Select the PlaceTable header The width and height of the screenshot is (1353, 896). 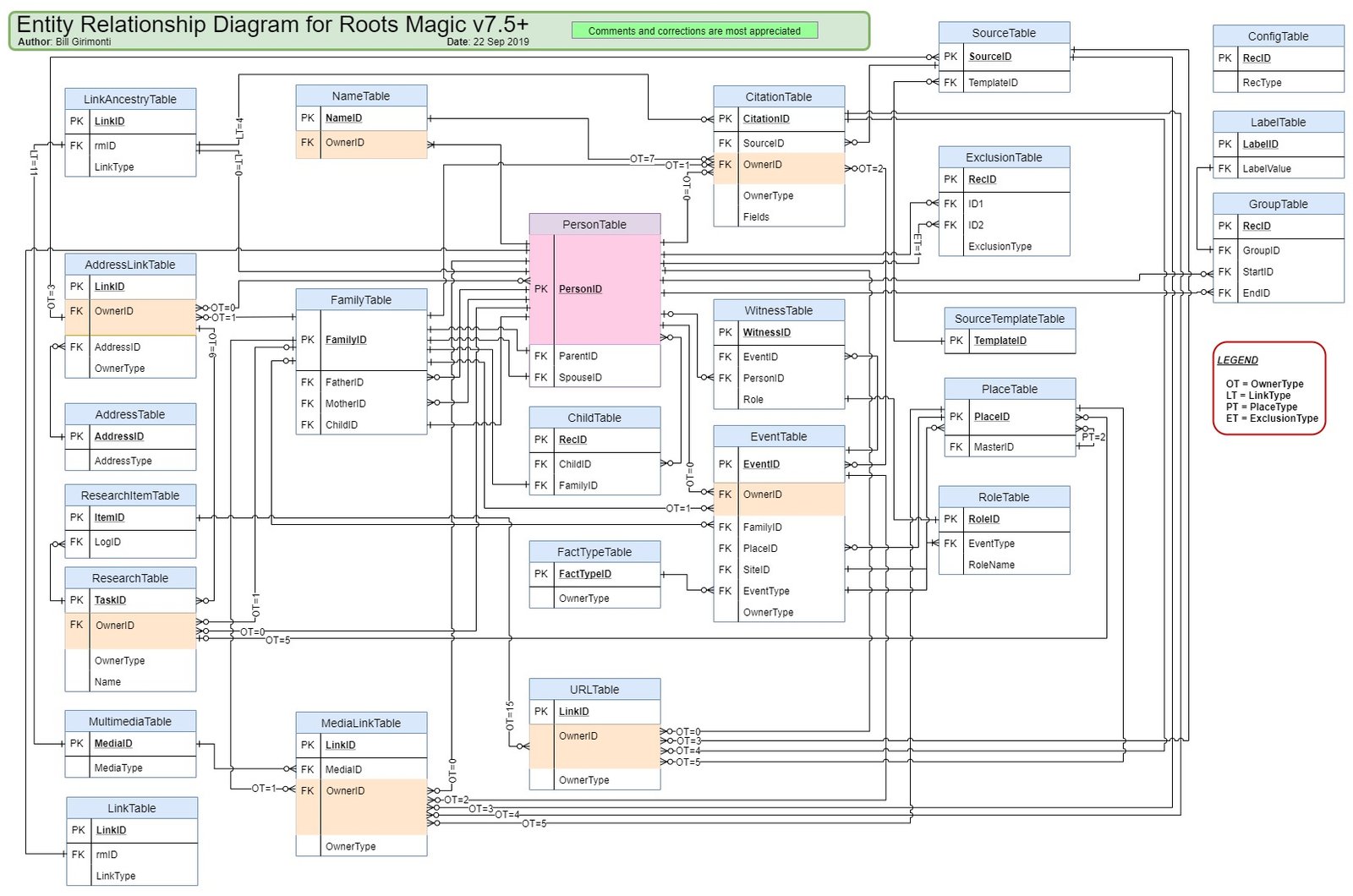tap(1010, 390)
